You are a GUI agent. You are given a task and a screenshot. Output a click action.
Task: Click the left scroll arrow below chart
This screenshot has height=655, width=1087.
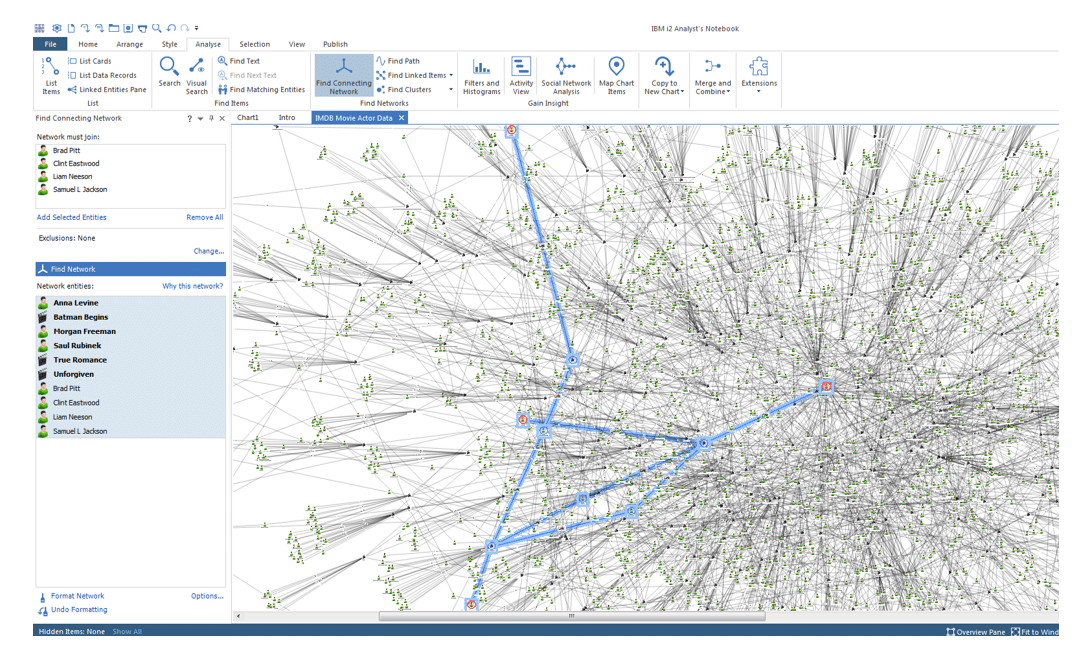[238, 615]
